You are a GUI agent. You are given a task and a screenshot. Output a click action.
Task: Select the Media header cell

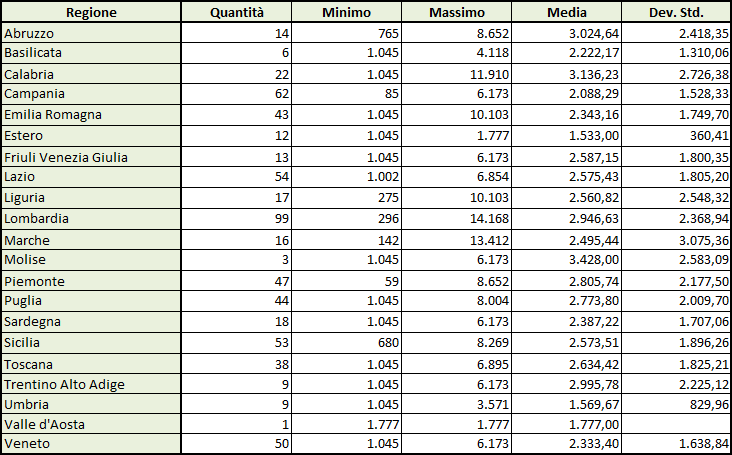(x=566, y=12)
